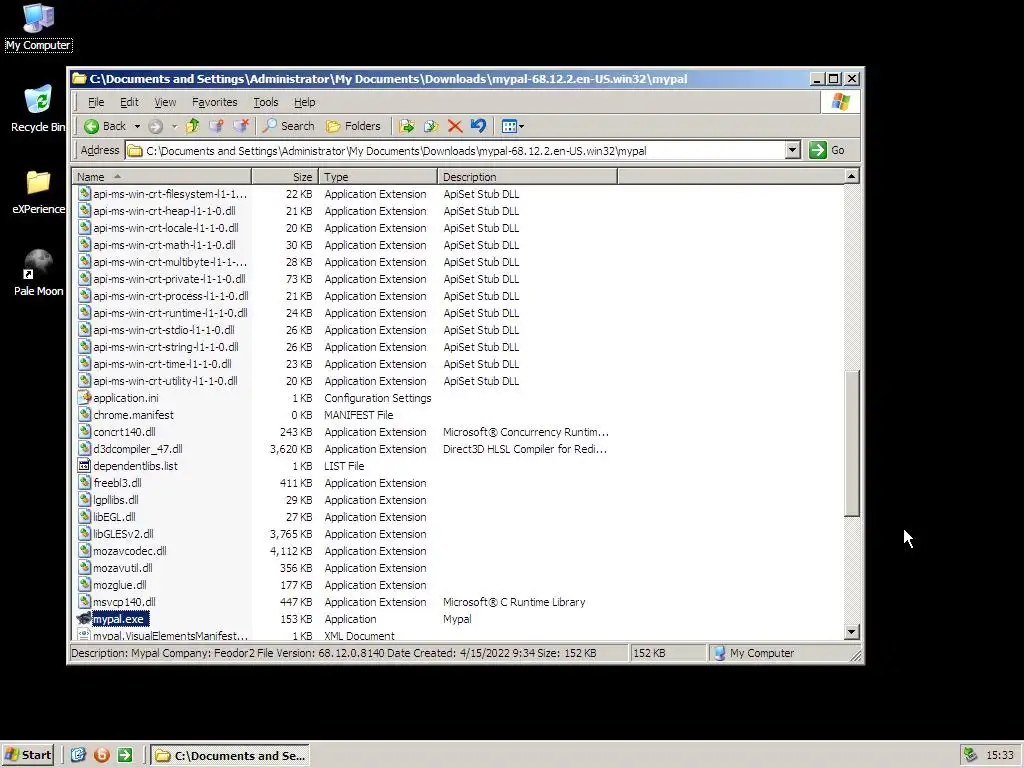Select file lgpllibs.dll

[x=116, y=500]
